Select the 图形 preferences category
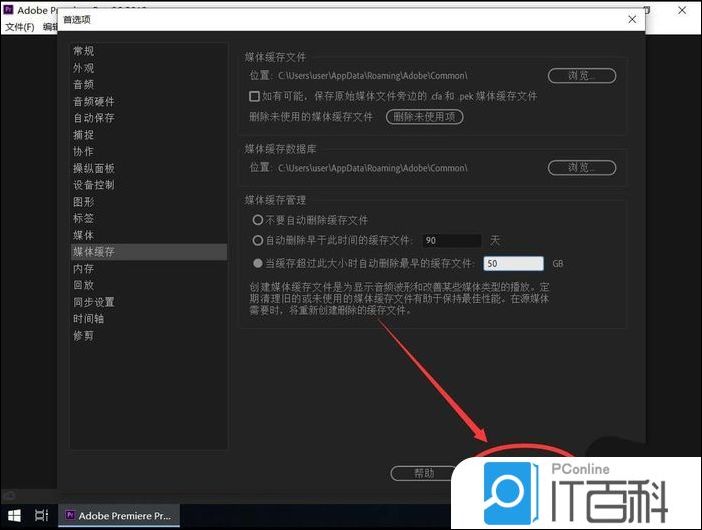The image size is (702, 530). tap(84, 202)
